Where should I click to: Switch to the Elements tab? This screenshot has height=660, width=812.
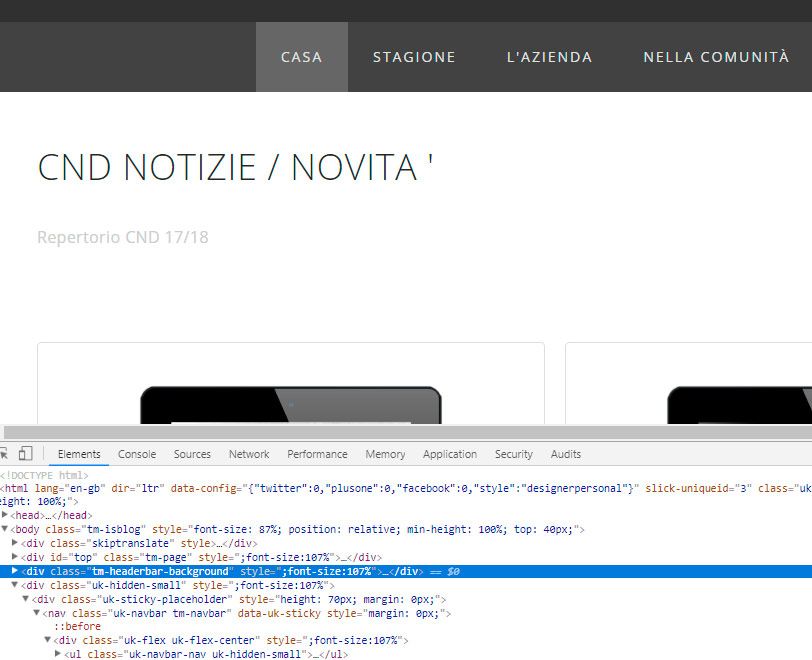[x=79, y=454]
